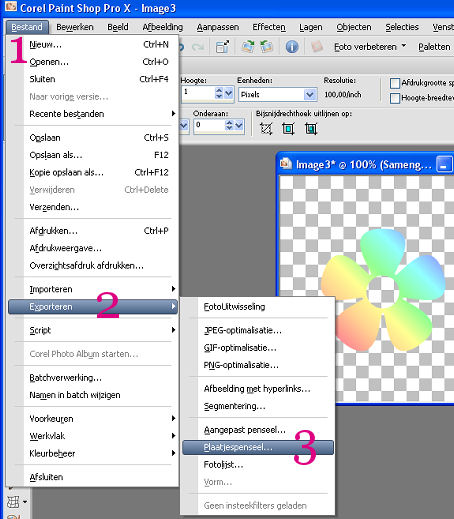Choose Batchverwerking... from the menu
Viewport: 454px width, 519px height.
point(93,378)
